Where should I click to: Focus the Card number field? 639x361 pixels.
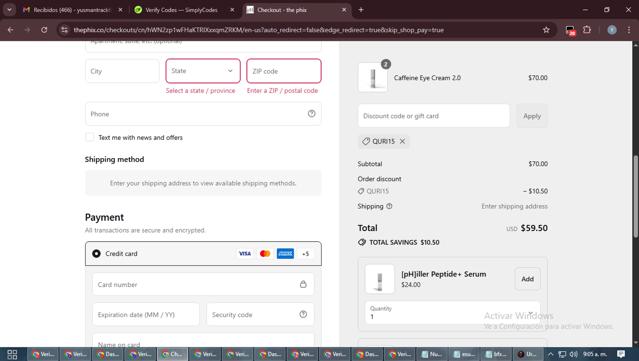click(x=203, y=284)
